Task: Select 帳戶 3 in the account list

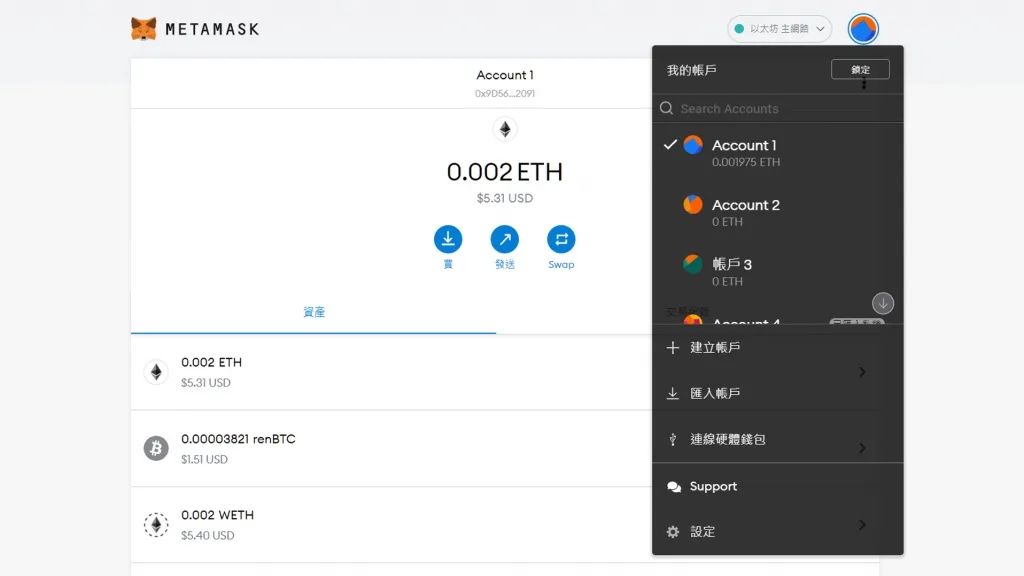Action: click(x=777, y=272)
